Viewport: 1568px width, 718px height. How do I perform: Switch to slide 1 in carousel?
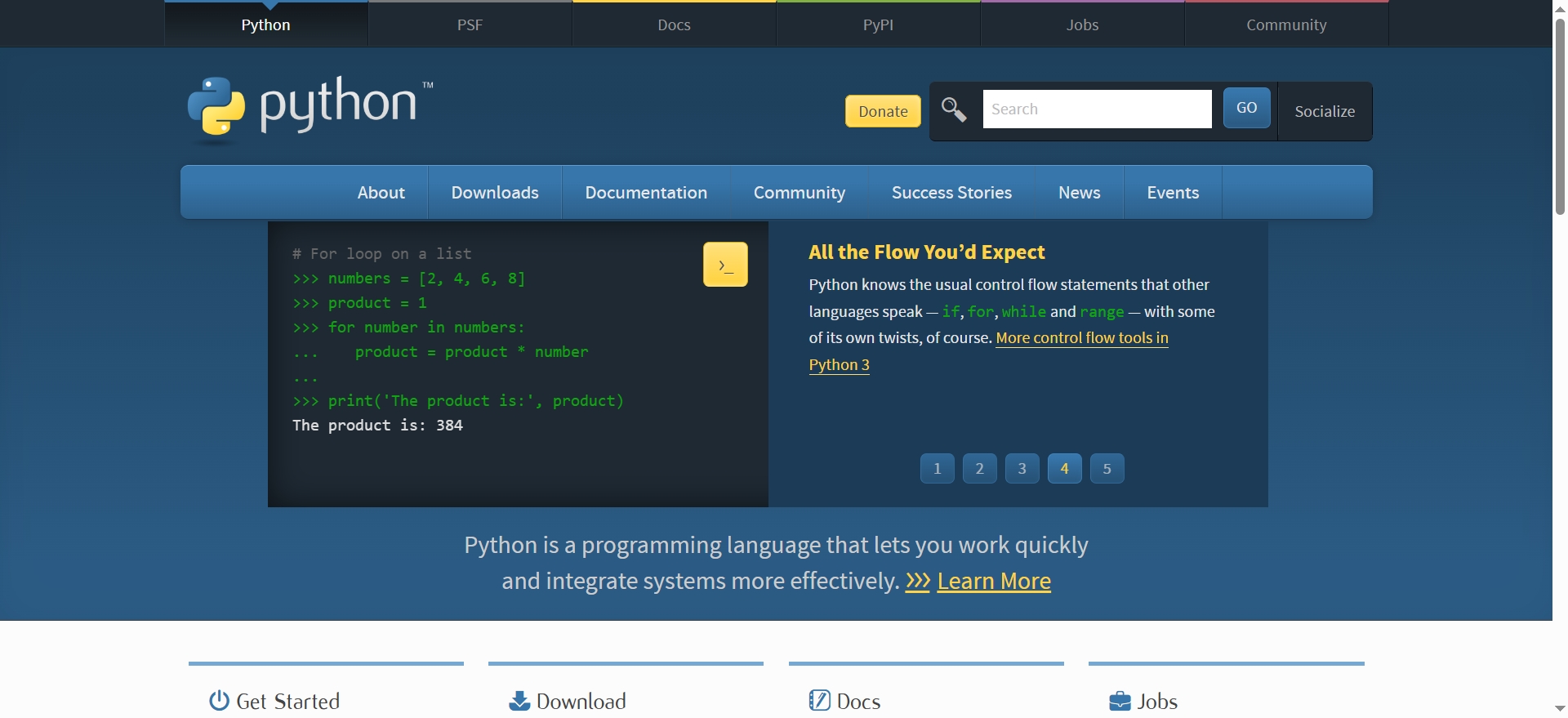pos(937,469)
